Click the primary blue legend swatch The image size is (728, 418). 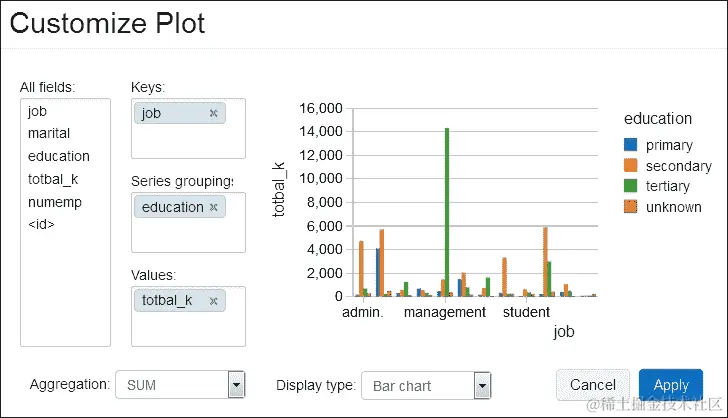(x=630, y=145)
